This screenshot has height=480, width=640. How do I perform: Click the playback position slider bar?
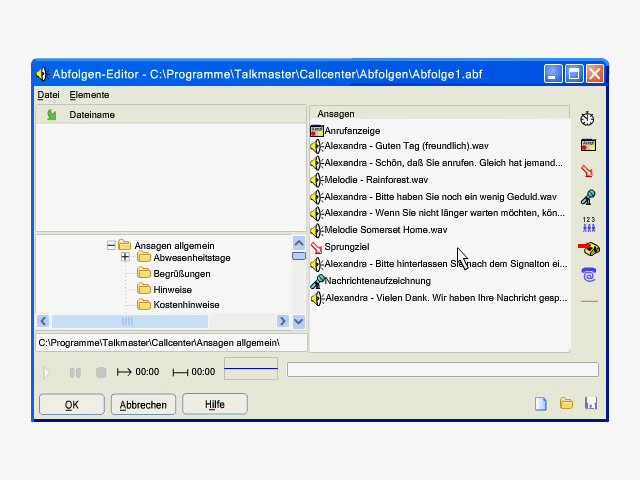click(x=442, y=370)
